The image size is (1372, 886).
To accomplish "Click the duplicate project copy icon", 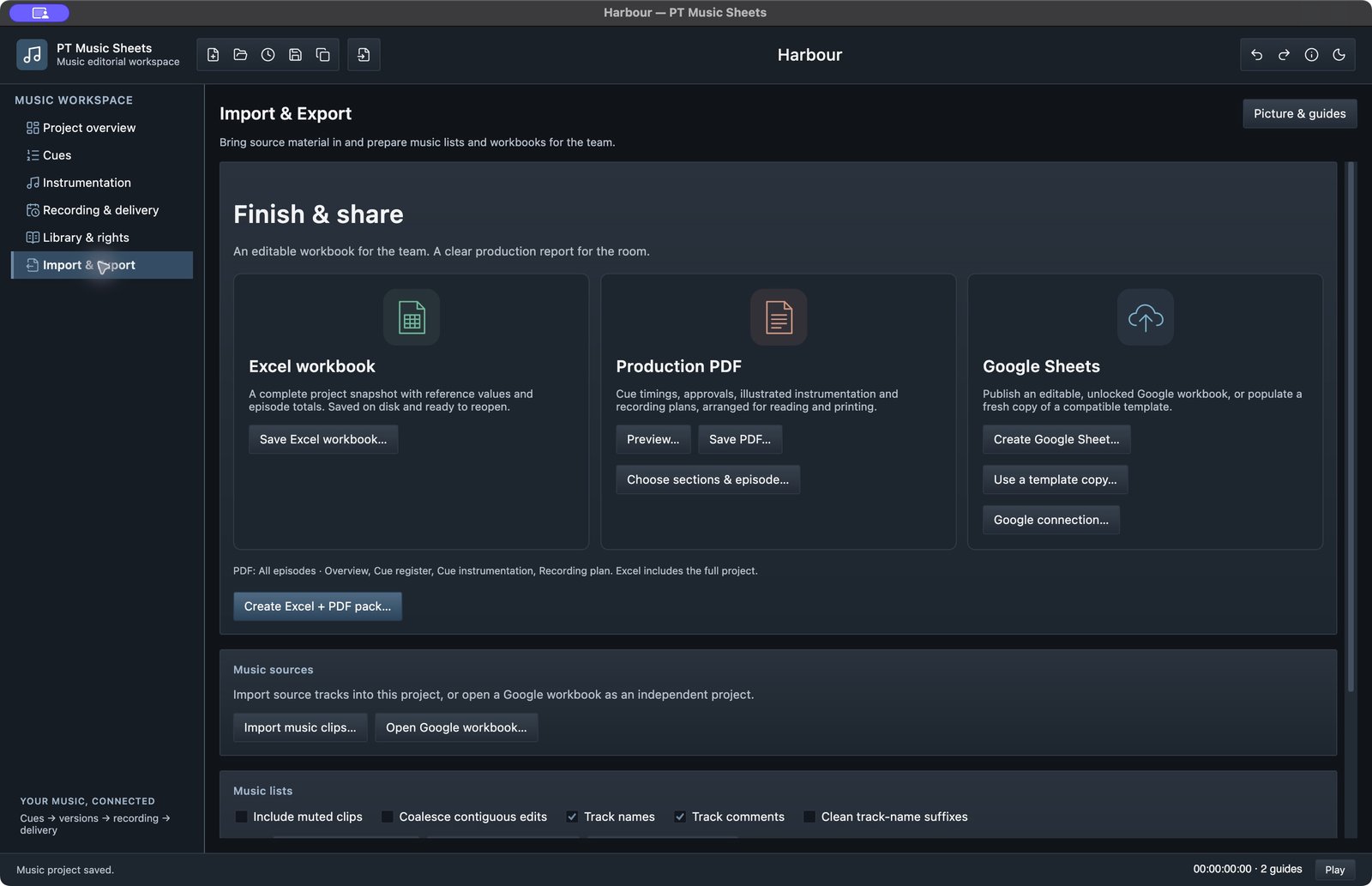I will point(322,55).
